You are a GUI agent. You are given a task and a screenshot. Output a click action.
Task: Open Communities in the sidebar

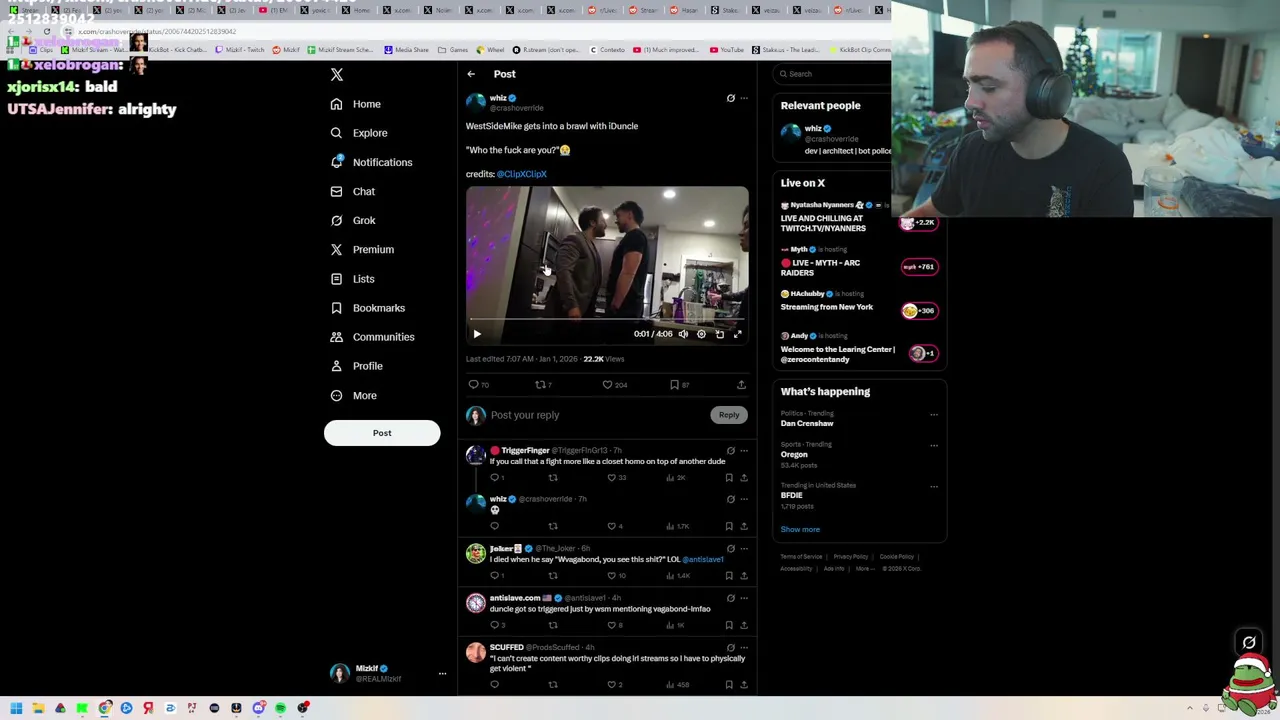(372, 337)
